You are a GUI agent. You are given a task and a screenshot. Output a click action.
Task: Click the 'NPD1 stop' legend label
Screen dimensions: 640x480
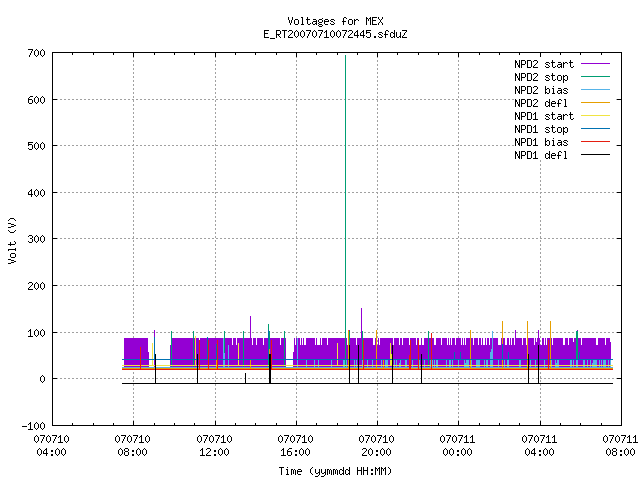point(541,129)
